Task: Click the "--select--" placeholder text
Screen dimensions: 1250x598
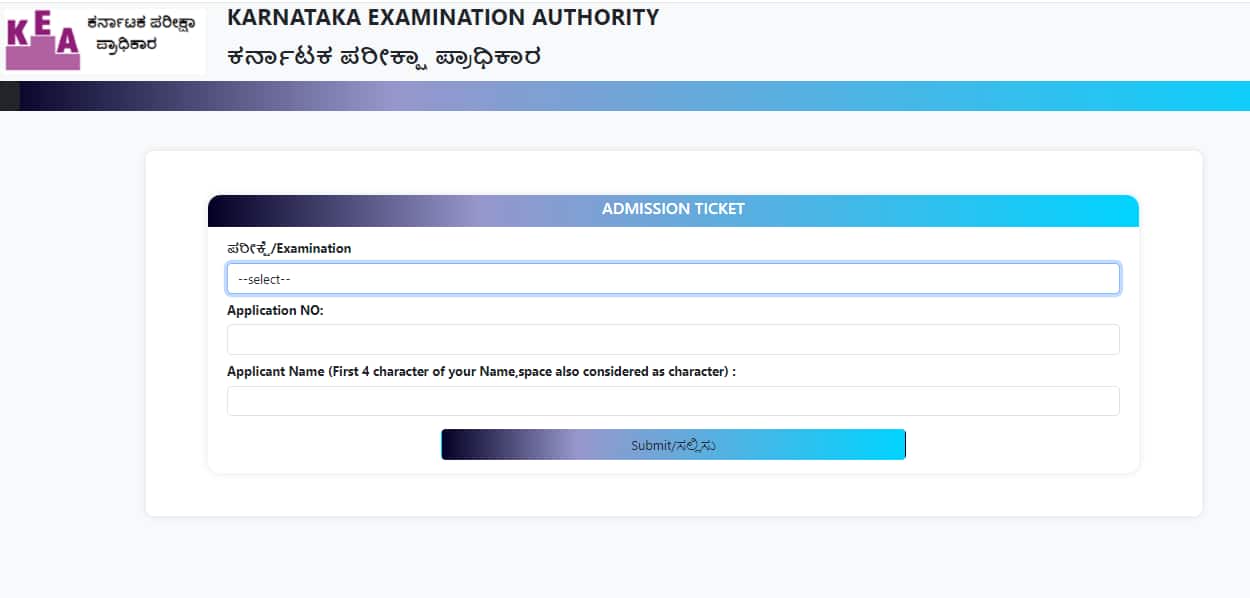Action: tap(264, 280)
